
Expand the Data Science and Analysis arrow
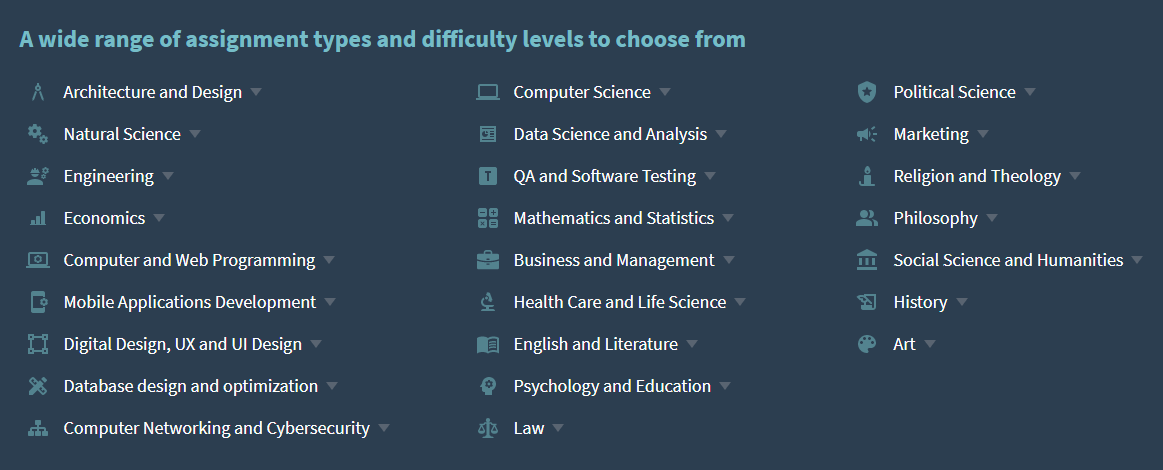721,134
